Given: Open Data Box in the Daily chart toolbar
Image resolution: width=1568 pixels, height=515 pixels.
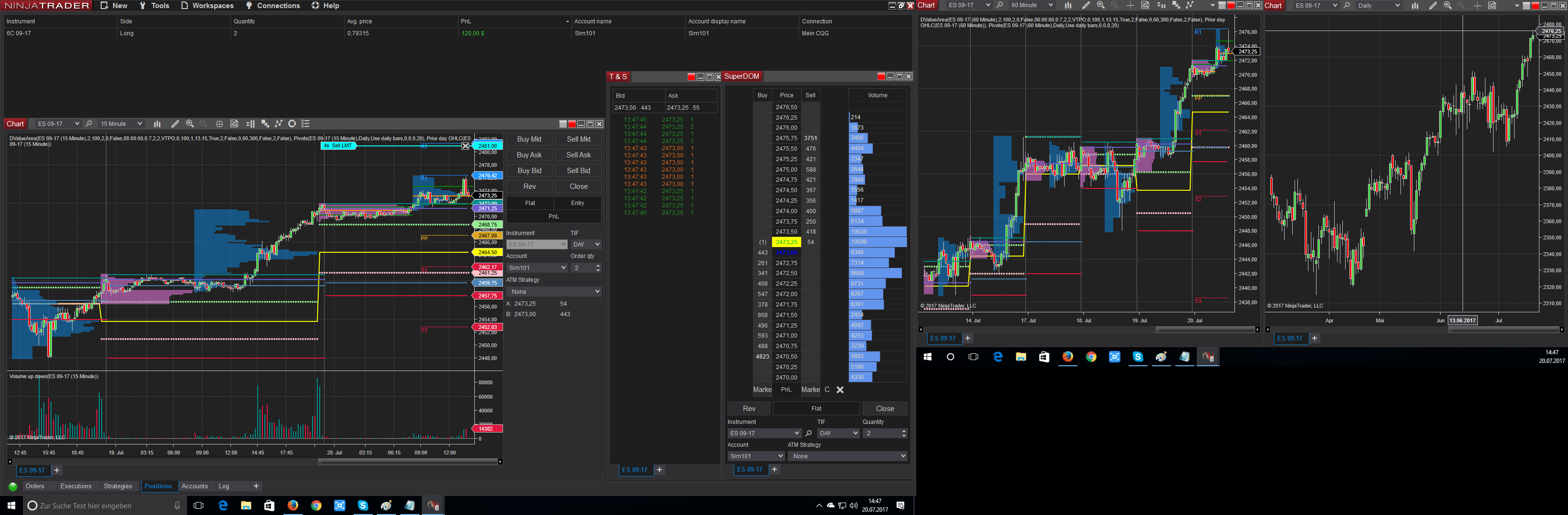Looking at the screenshot, I should pyautogui.click(x=1492, y=5).
